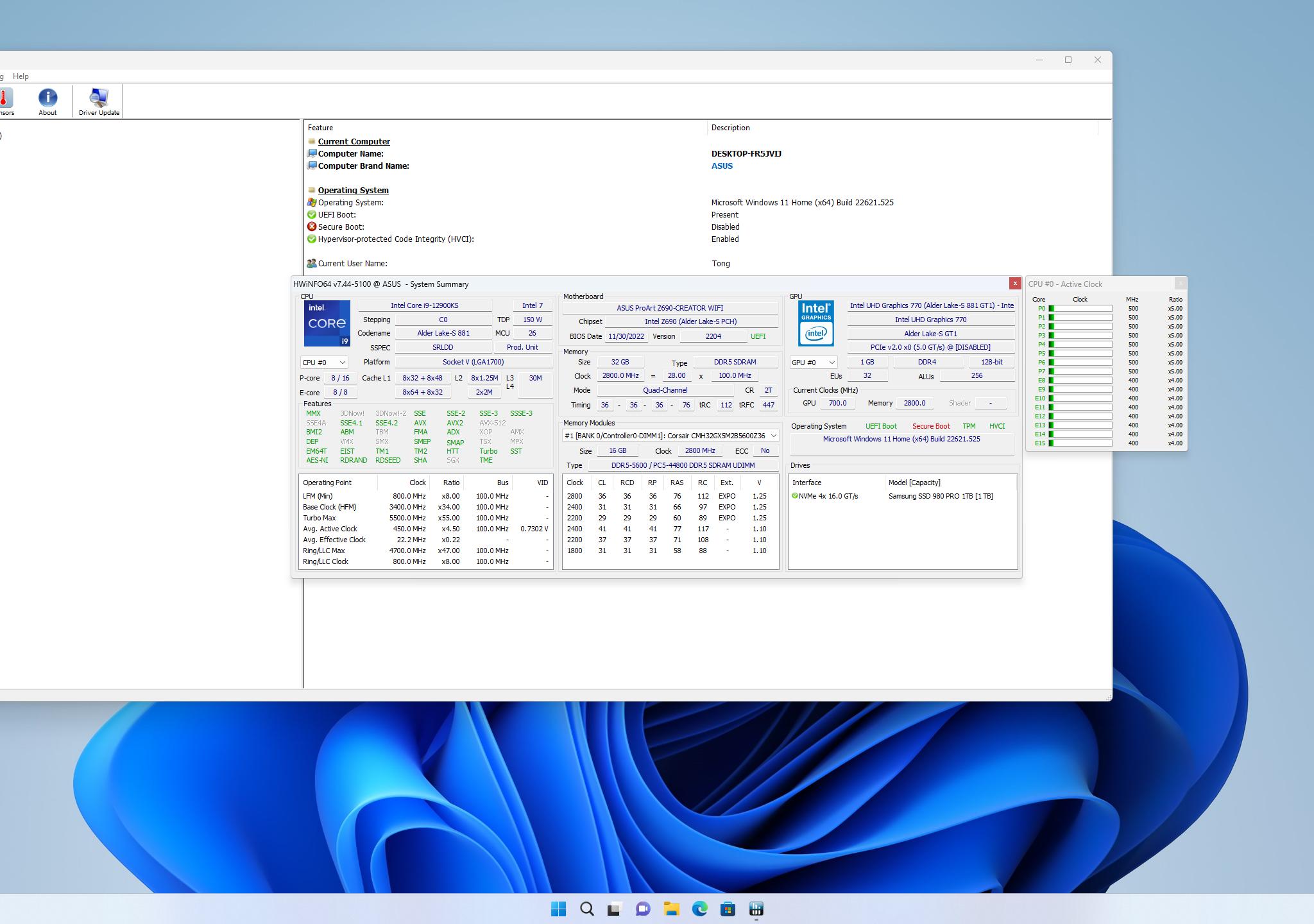Maximize the HWiNFO main window
The image size is (1314, 924).
tap(1068, 60)
